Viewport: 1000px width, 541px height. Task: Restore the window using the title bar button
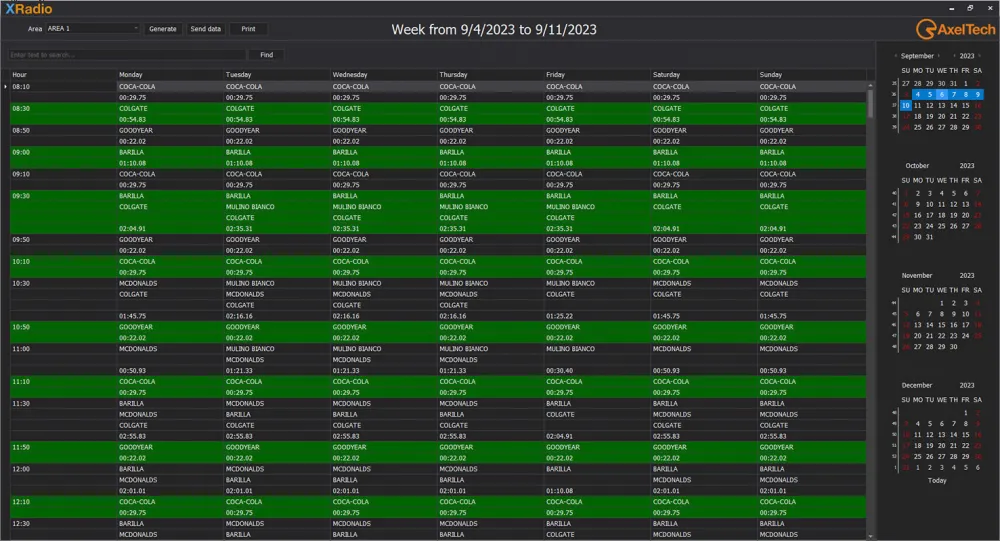pos(970,7)
